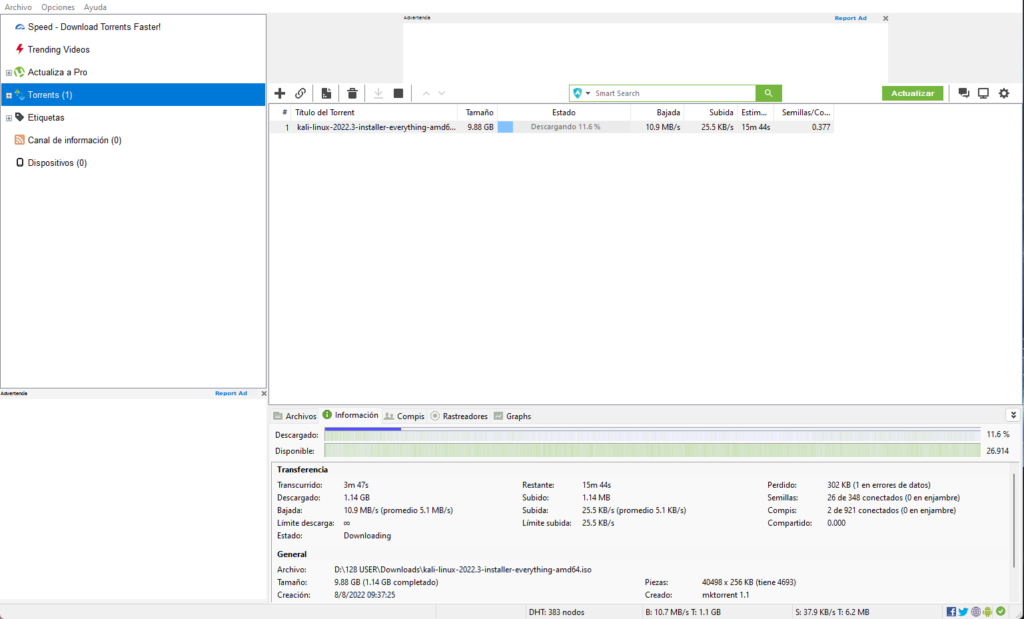The image size is (1024, 619).
Task: Click into the Smart Search field
Action: [x=674, y=93]
